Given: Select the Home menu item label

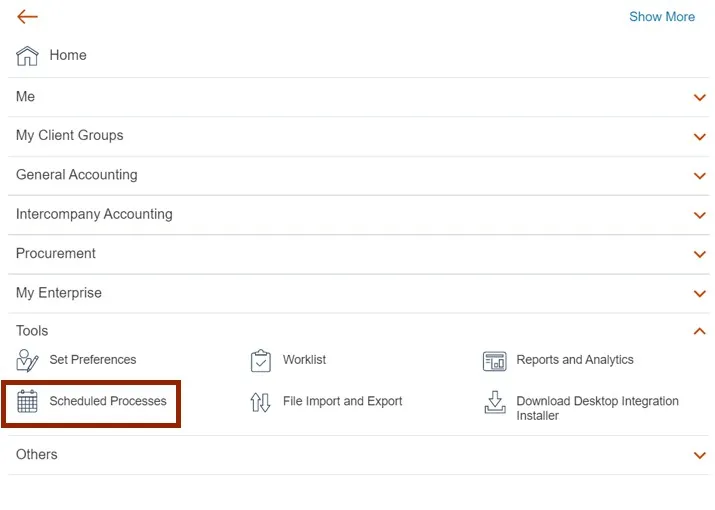Looking at the screenshot, I should click(x=68, y=56).
